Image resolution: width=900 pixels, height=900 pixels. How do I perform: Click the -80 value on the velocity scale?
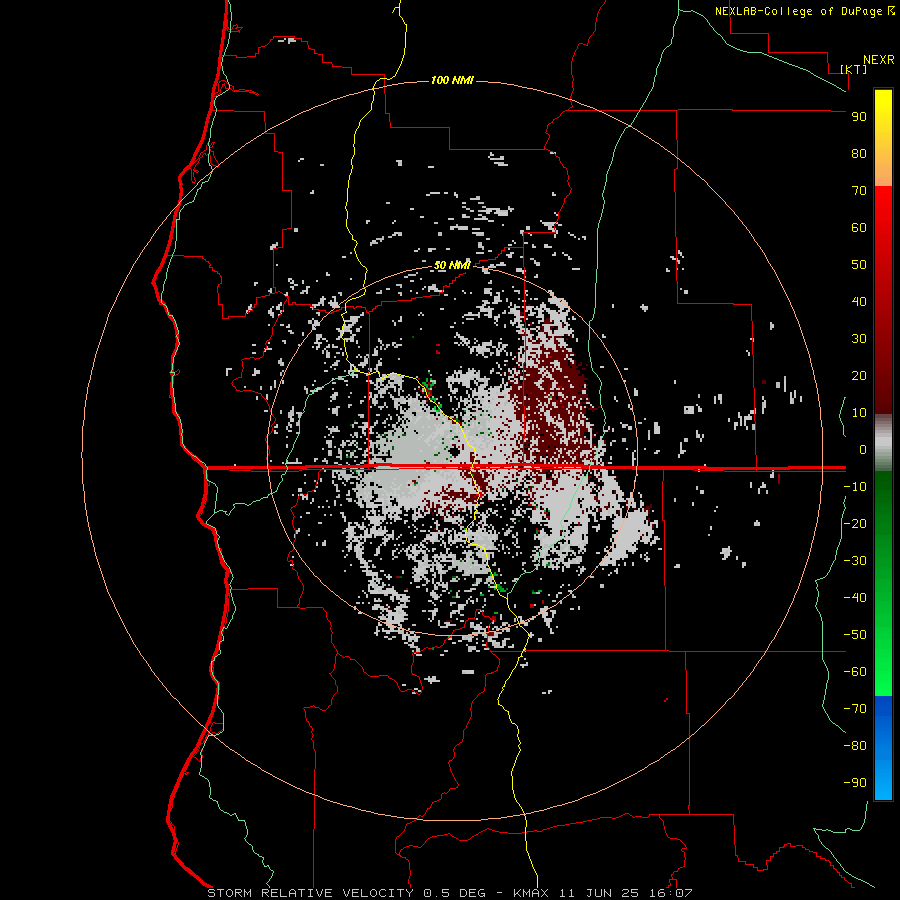855,746
